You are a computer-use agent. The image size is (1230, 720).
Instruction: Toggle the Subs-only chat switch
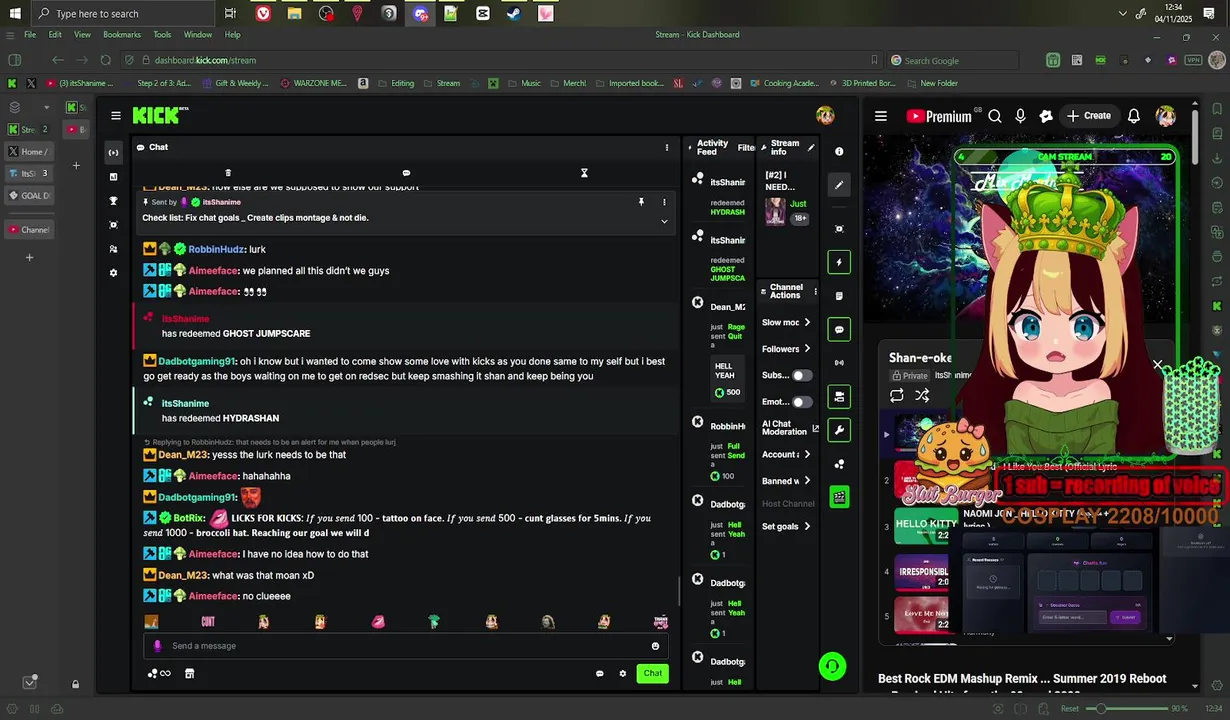point(802,376)
